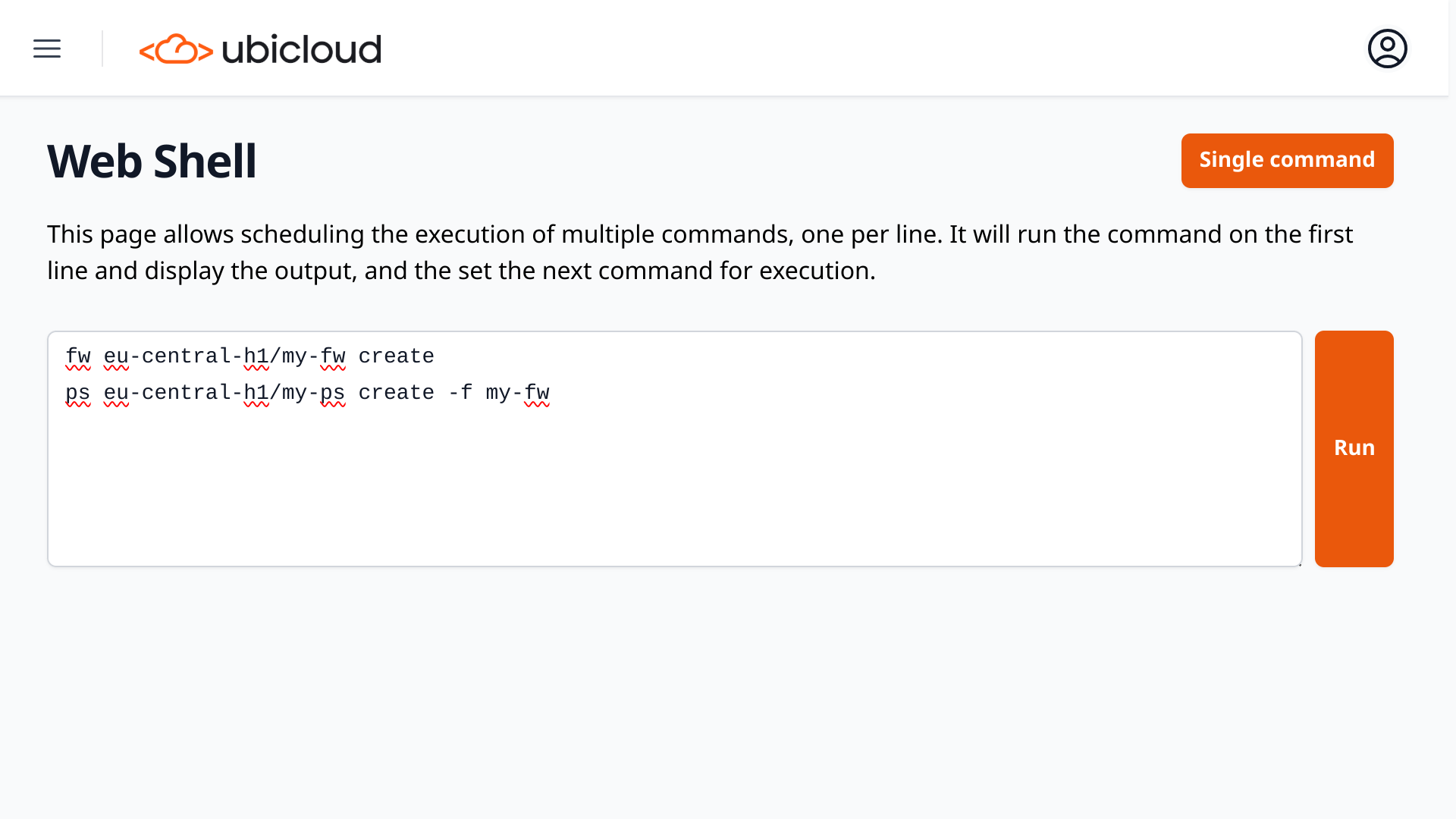
Task: Click empty area inside commands textarea
Action: click(675, 493)
